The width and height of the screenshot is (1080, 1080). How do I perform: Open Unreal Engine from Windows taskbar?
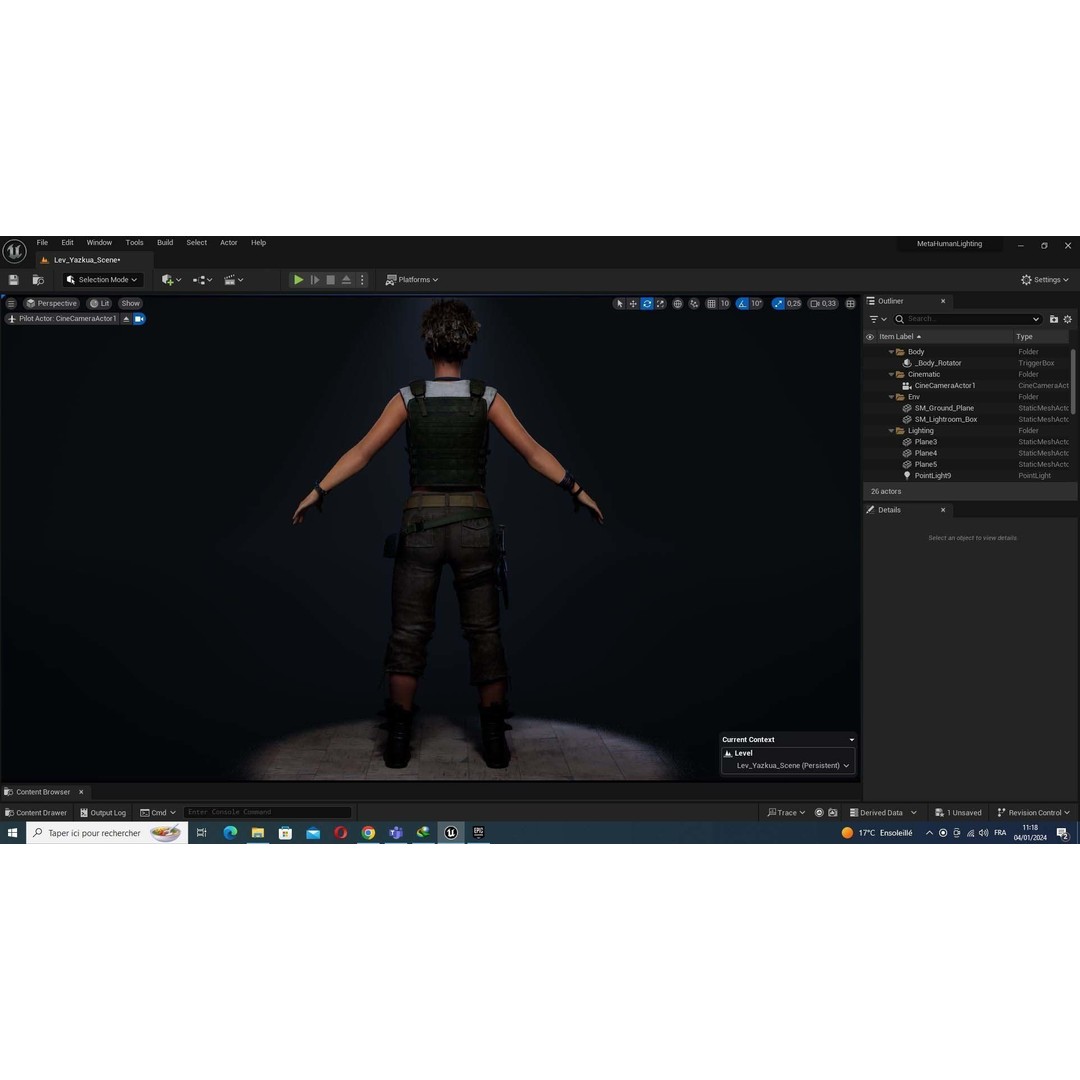click(451, 833)
